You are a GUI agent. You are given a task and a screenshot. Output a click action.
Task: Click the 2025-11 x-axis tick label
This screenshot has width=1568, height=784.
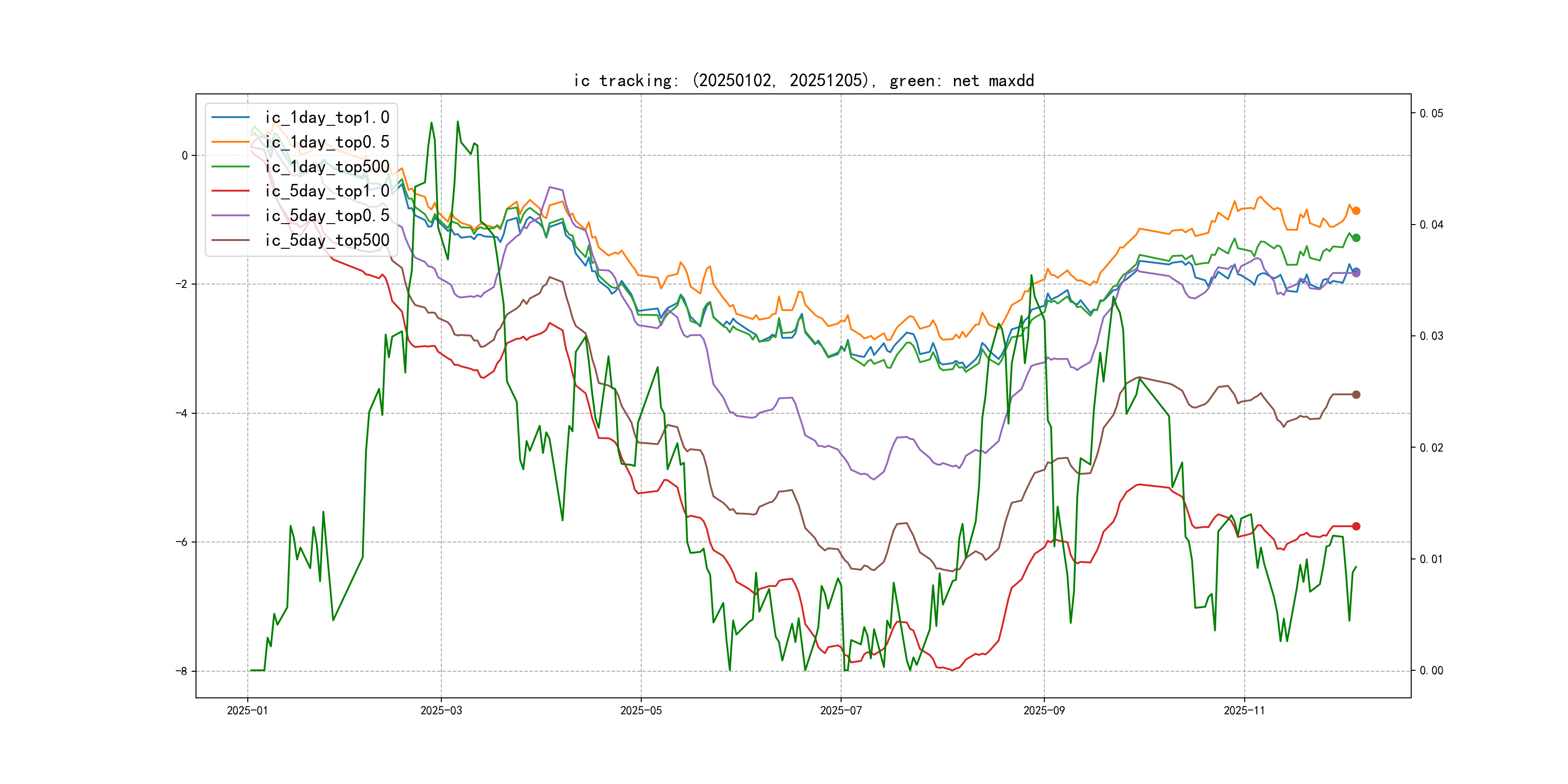1244,710
